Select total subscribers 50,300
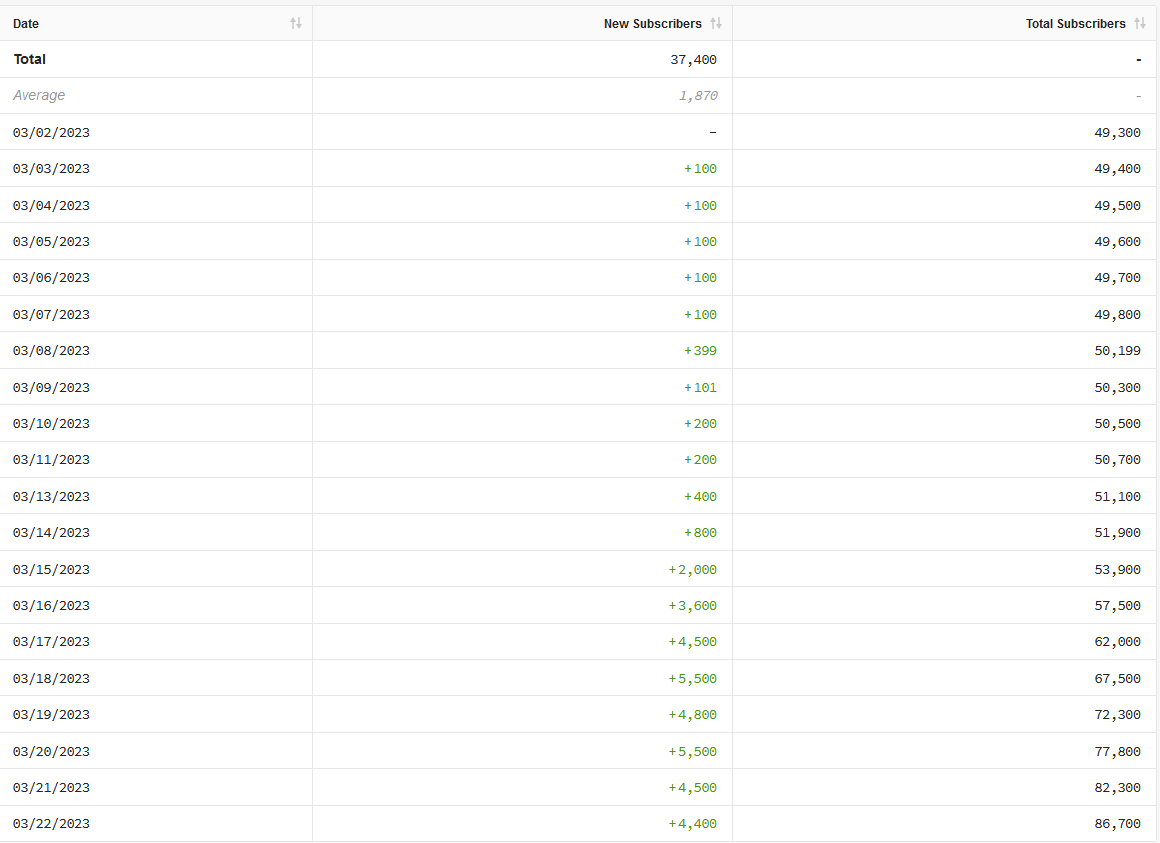 1117,387
